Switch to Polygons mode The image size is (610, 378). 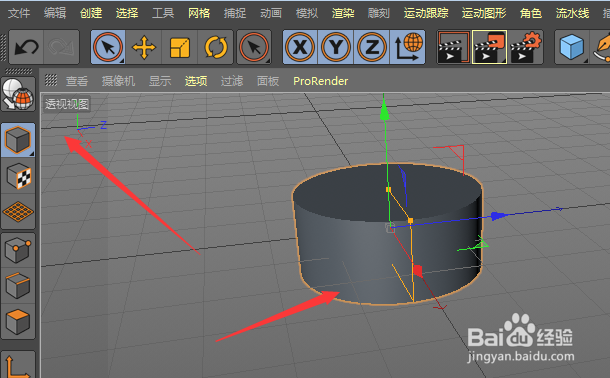(18, 322)
